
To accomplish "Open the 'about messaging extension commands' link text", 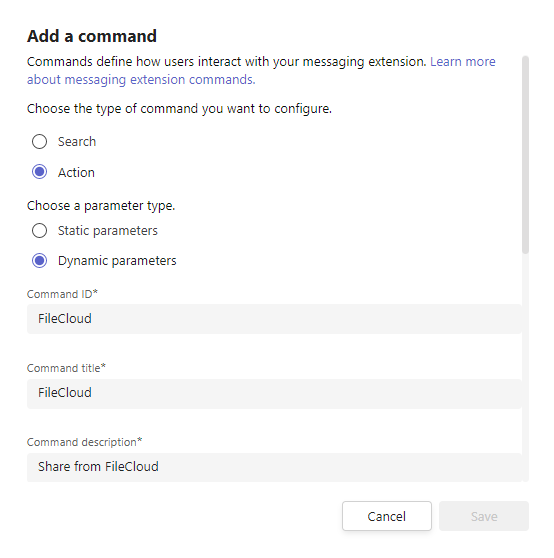I will click(x=141, y=80).
